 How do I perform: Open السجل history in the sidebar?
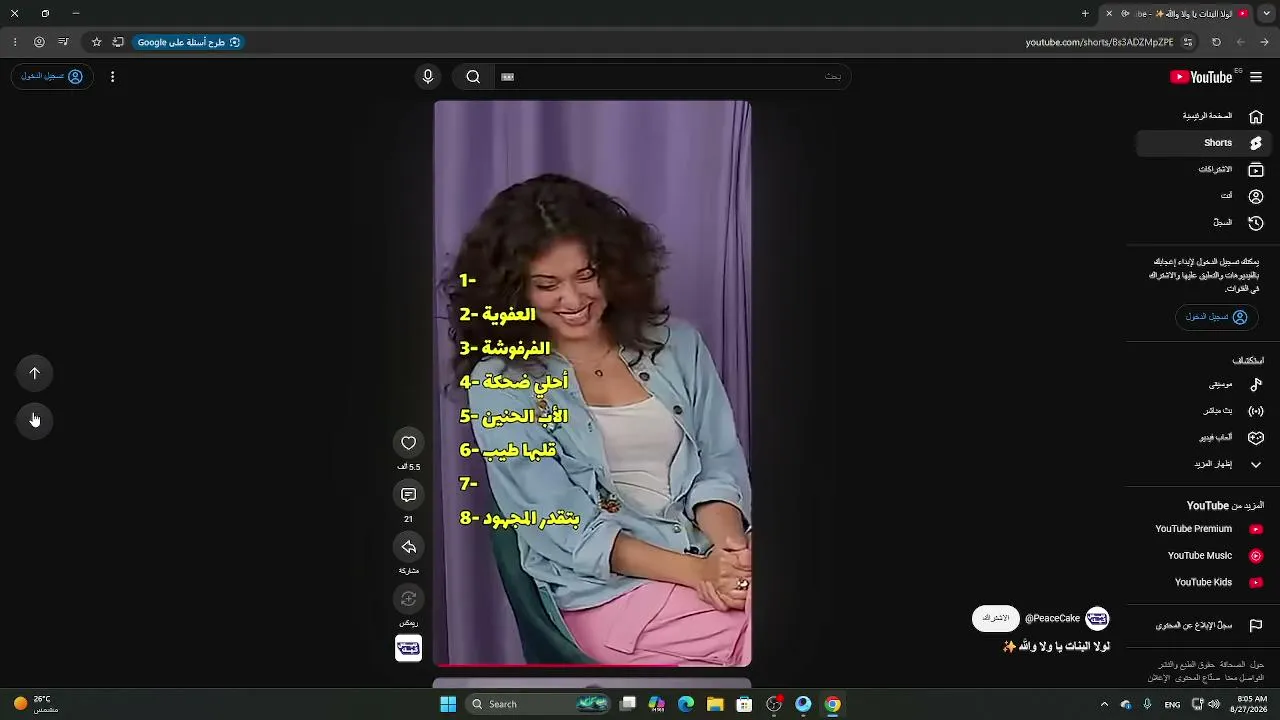coord(1203,223)
